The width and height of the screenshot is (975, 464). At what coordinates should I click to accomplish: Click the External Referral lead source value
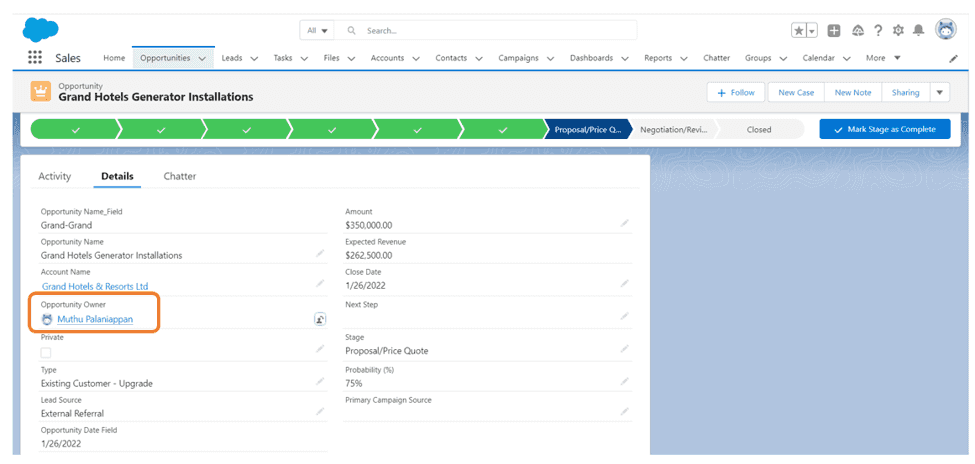72,414
